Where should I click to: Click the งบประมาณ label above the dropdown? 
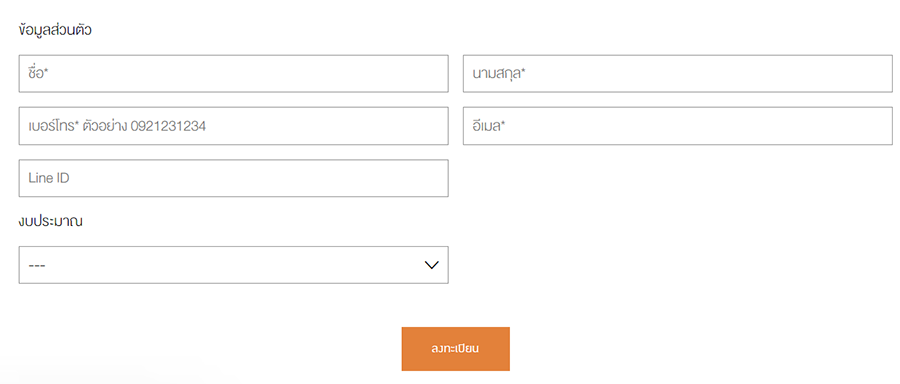51,222
